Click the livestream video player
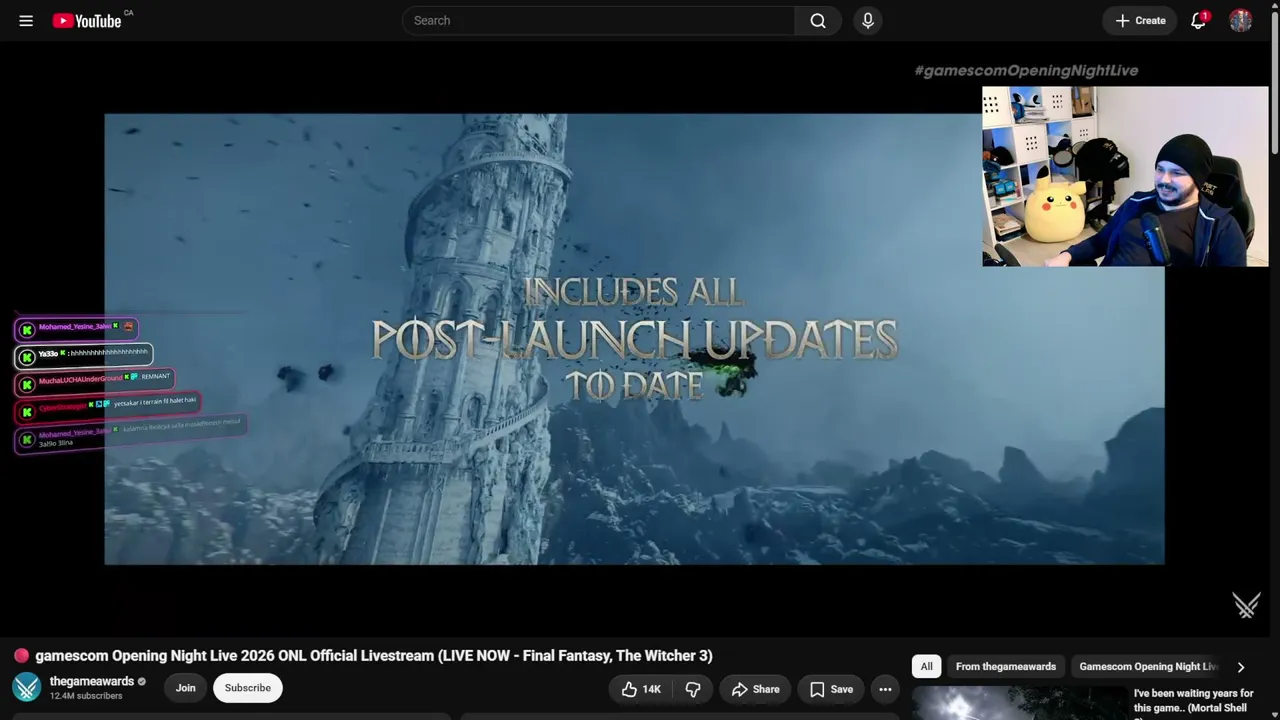Screen dimensions: 1280x720 pyautogui.click(x=634, y=339)
